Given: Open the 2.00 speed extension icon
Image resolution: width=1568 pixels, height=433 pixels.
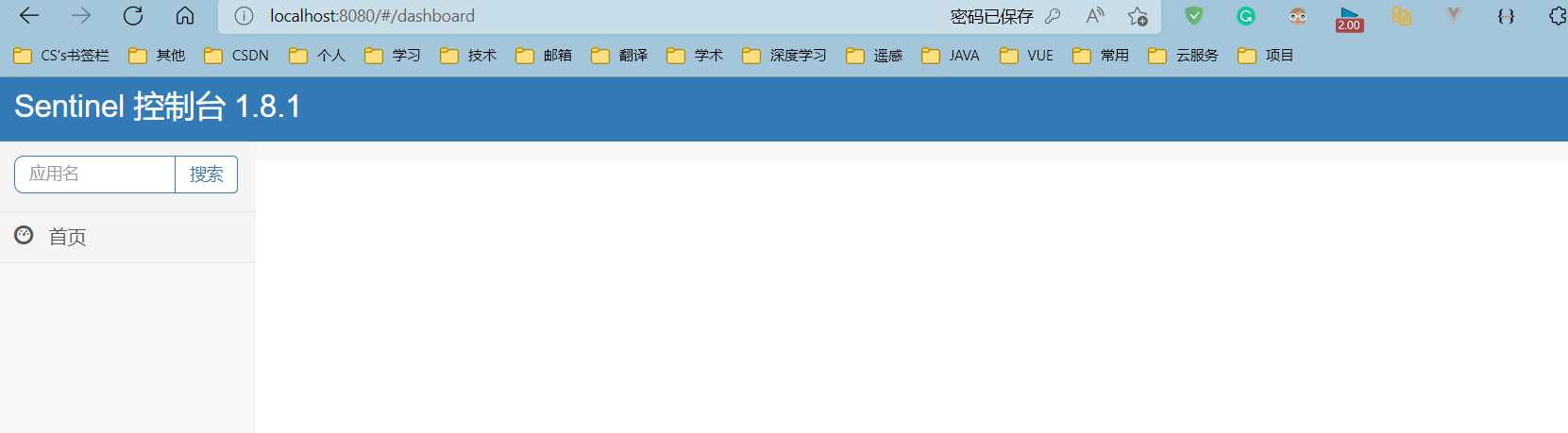Looking at the screenshot, I should 1349,19.
